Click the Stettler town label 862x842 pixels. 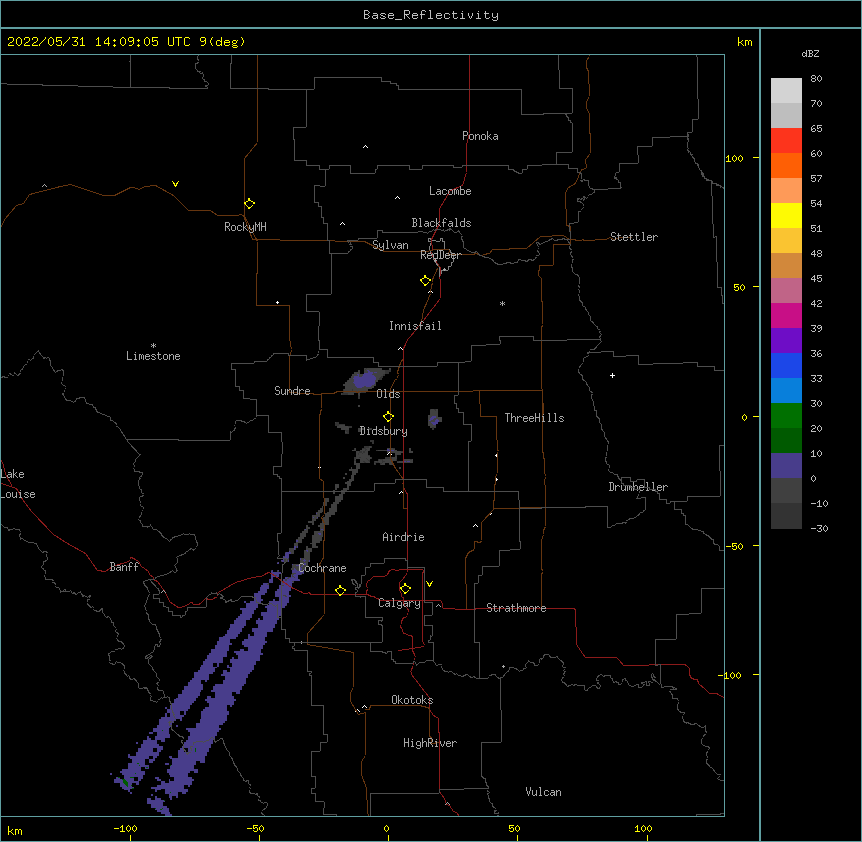click(x=634, y=237)
